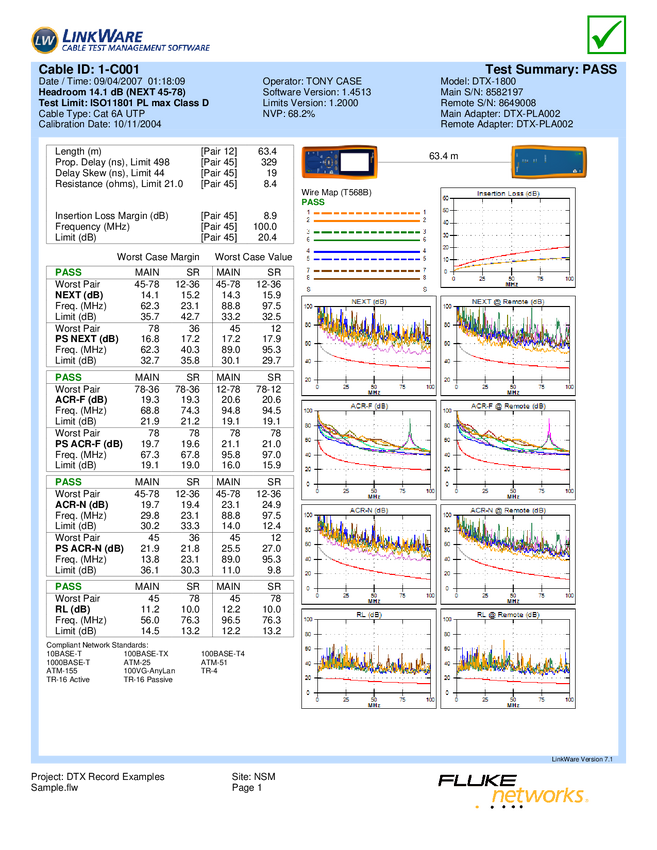The width and height of the screenshot is (657, 850).
Task: Click Main S/N: 8582197
Action: 481,92
